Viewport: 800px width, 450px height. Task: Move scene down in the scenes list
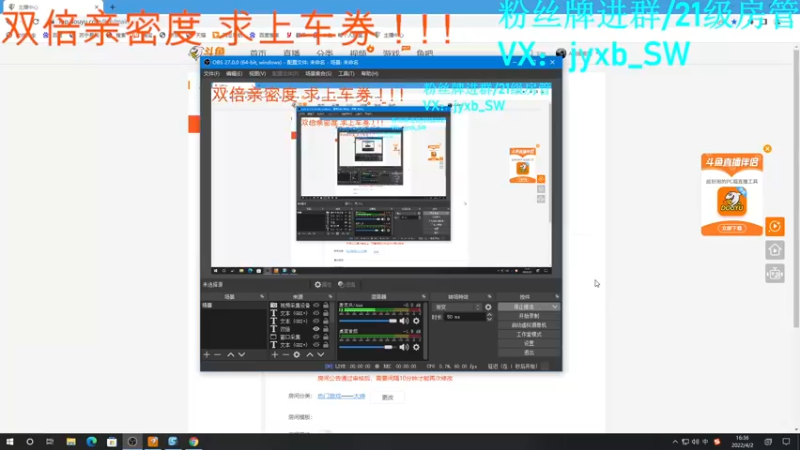tap(242, 355)
